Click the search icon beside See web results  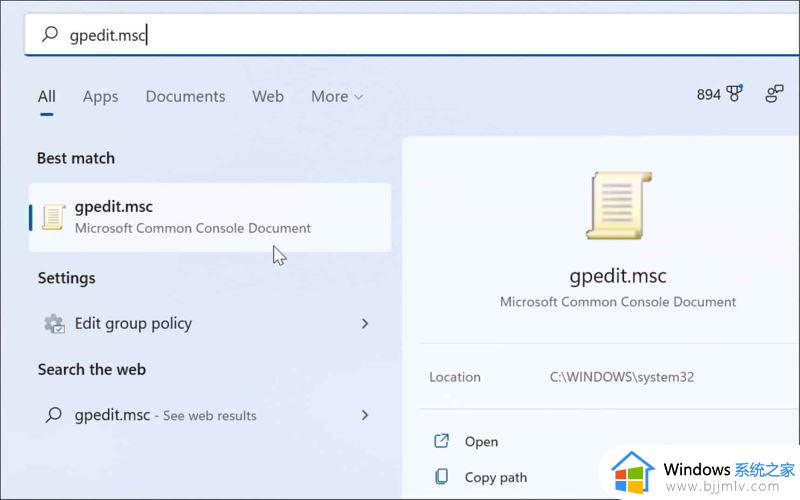[x=54, y=415]
